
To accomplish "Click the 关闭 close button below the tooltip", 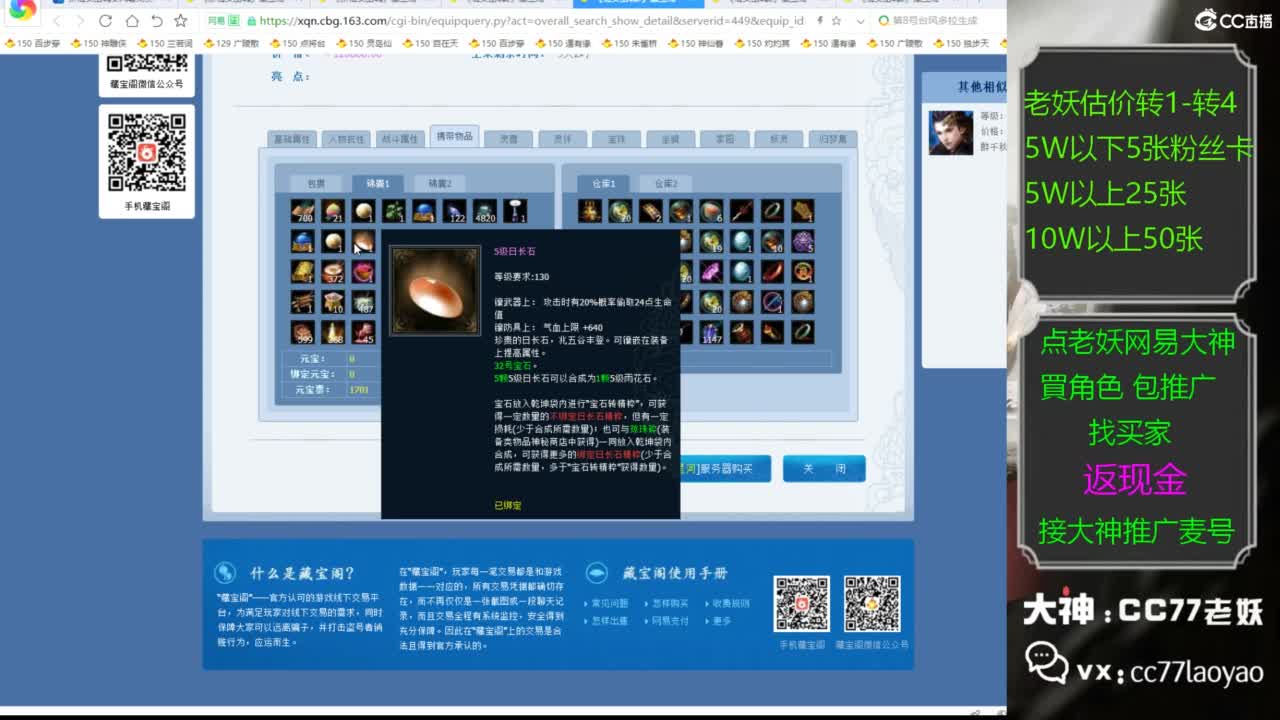I will click(x=824, y=468).
